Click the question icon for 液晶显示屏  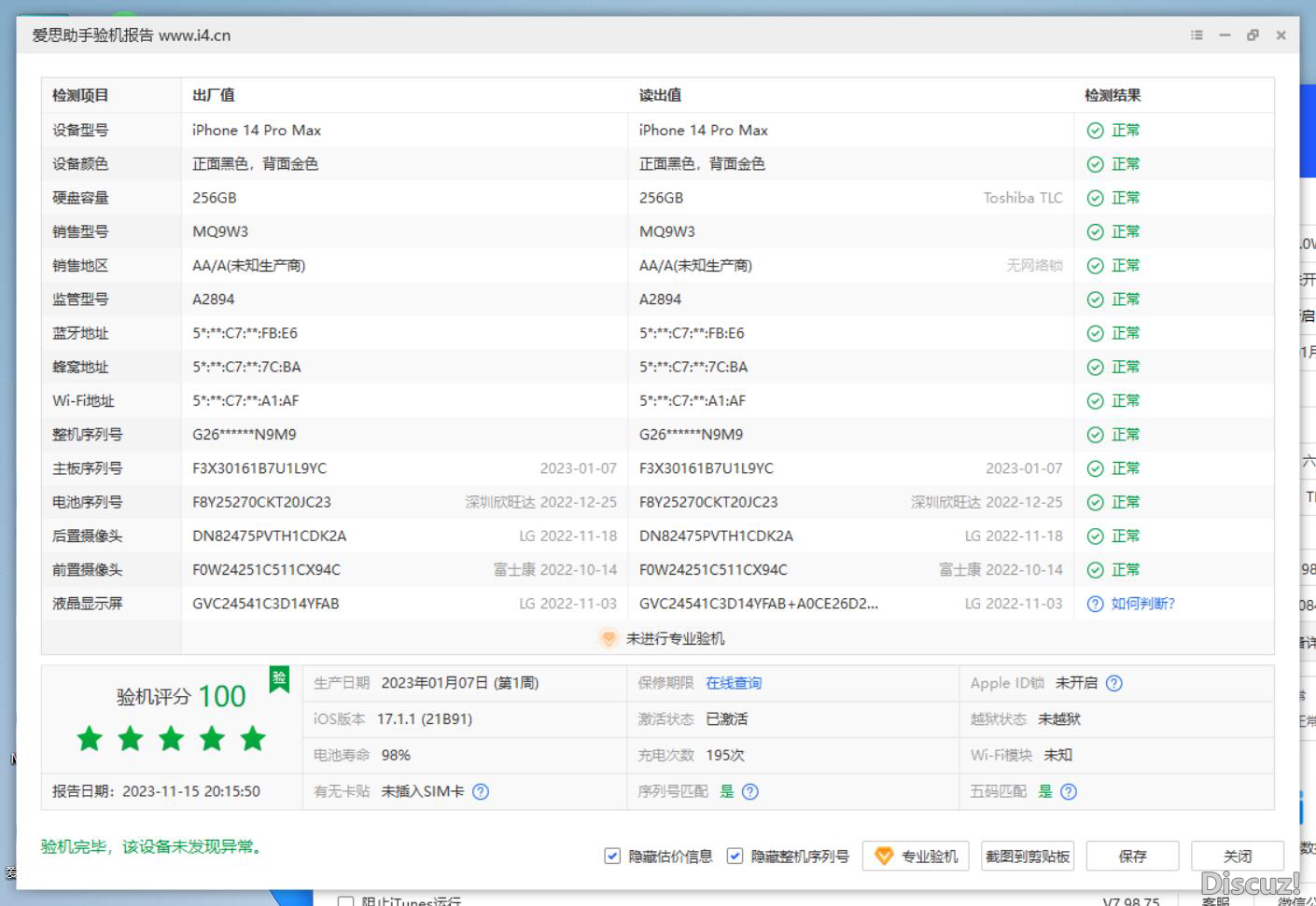pyautogui.click(x=1096, y=604)
